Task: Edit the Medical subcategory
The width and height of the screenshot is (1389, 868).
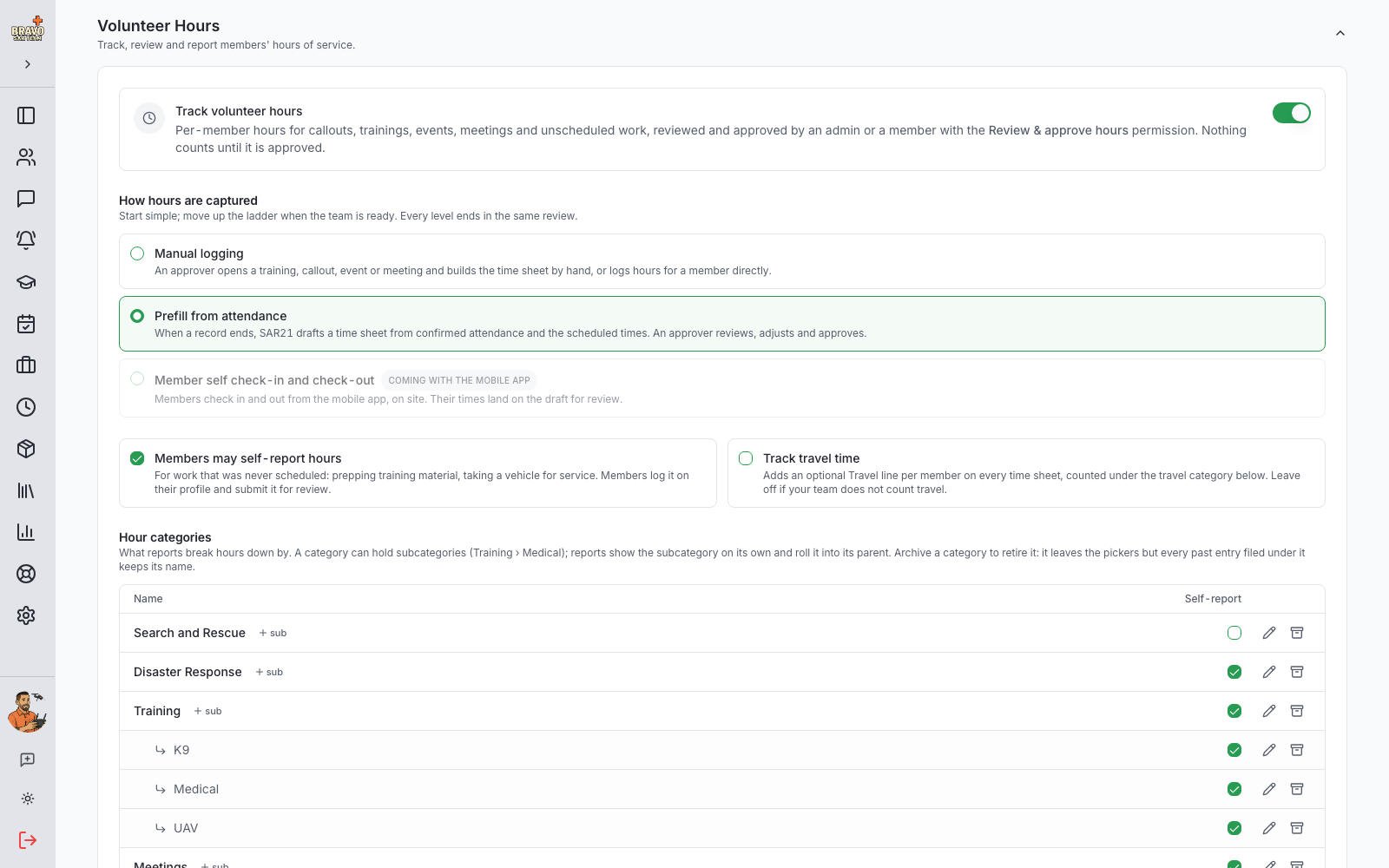Action: click(x=1269, y=789)
